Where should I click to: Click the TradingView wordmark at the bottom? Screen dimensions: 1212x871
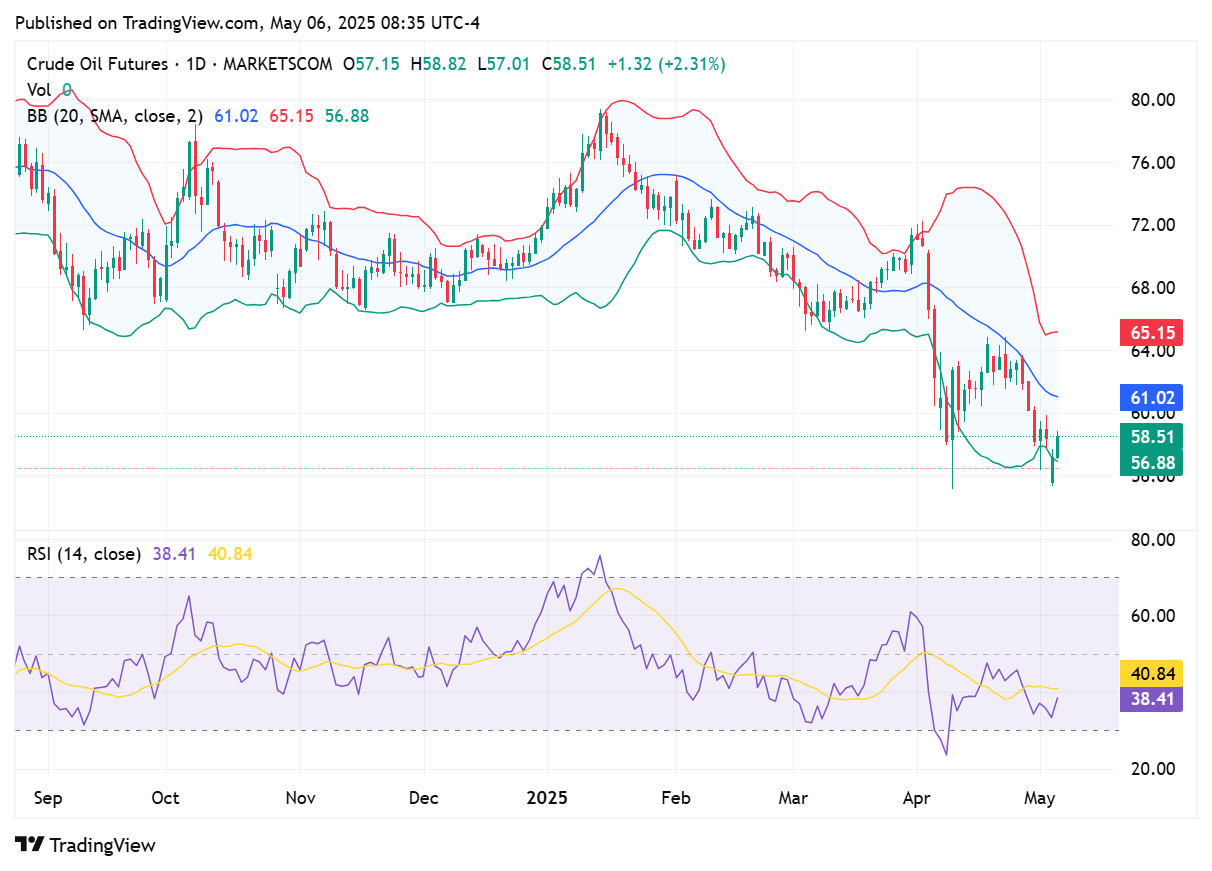(102, 845)
